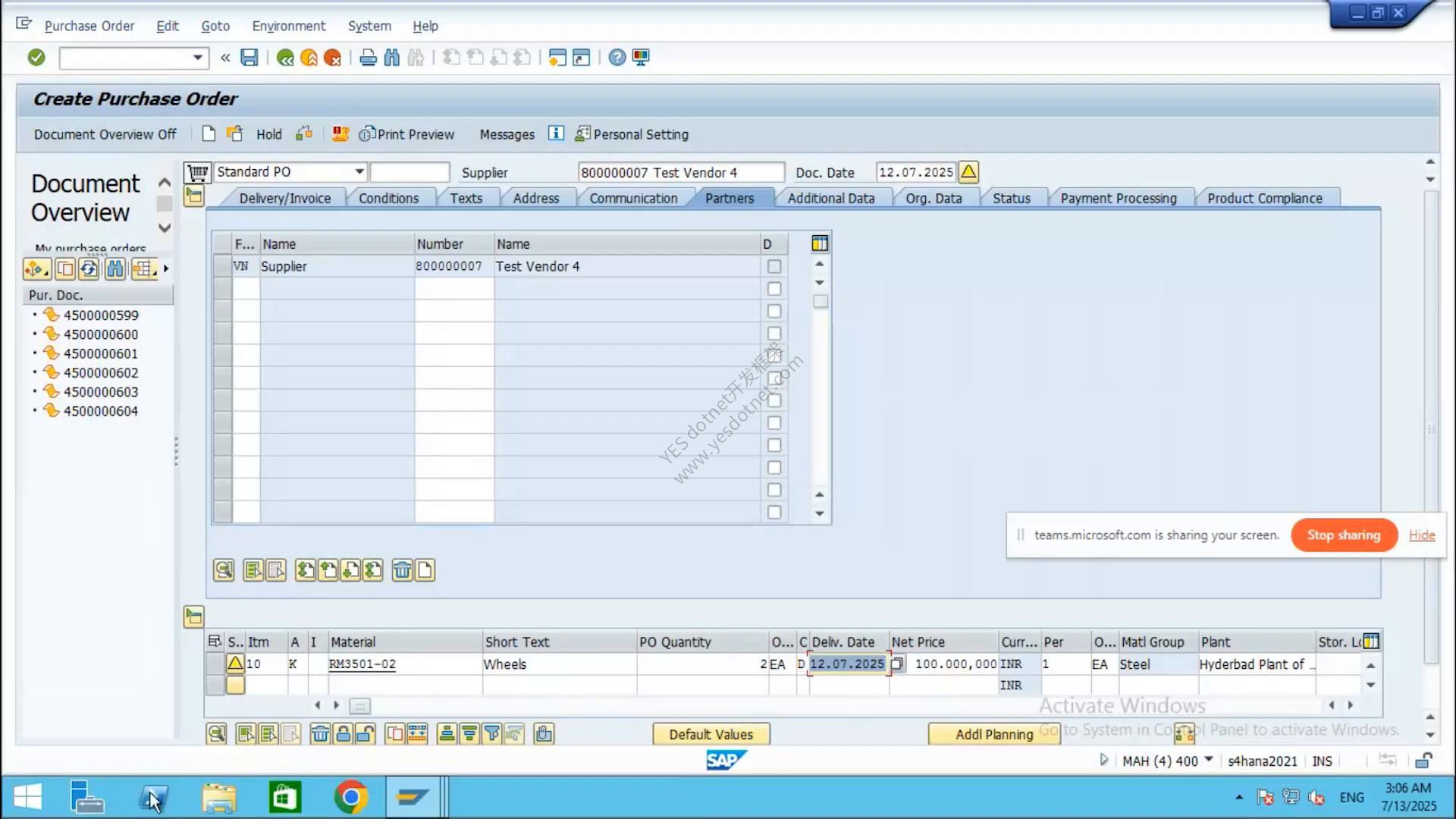Click the Print icon in toolbar
The height and width of the screenshot is (819, 1456).
368,58
